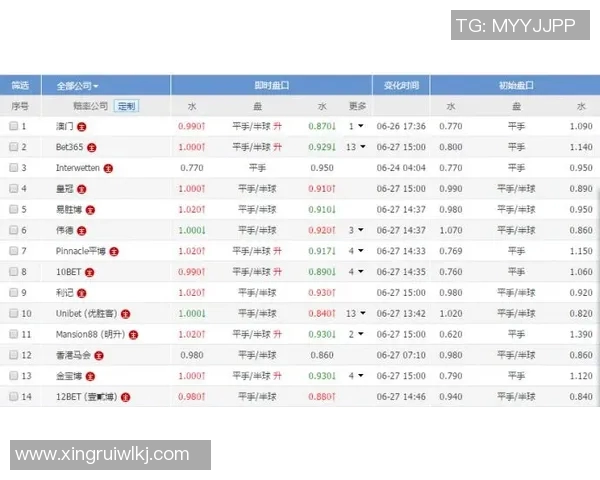Screen dimensions: 600x480
Task: Open the 全部公司 dropdown in the header
Action: 77,85
